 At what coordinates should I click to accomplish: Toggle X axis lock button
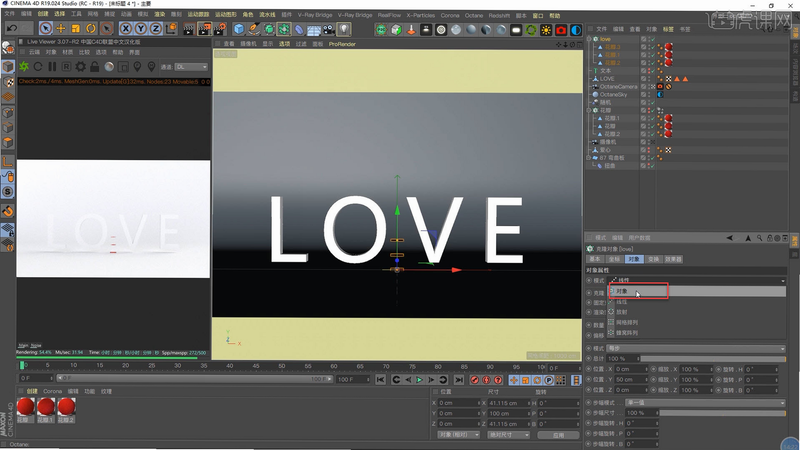[x=126, y=29]
